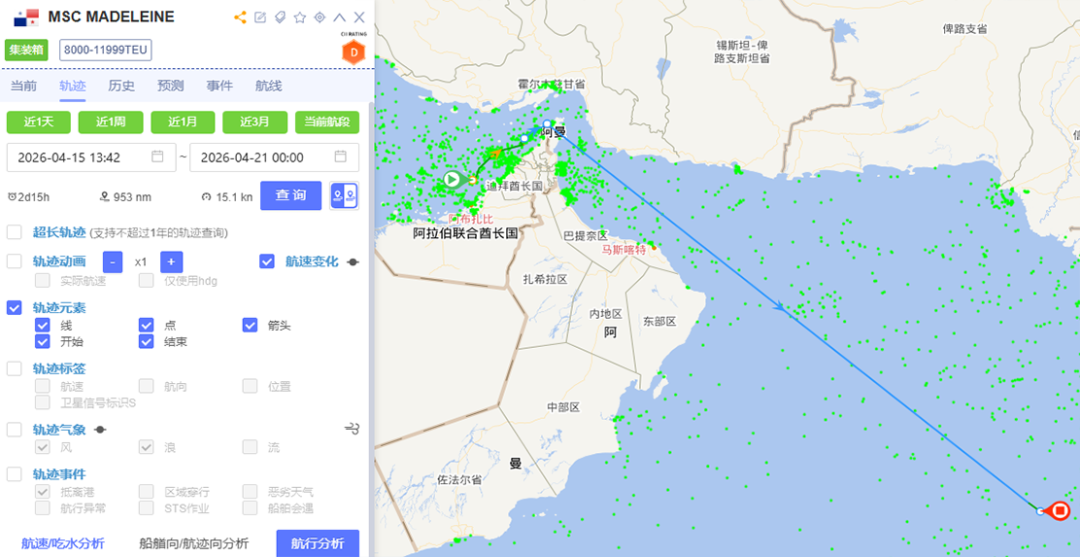Click the 2d15h duration value
Image resolution: width=1080 pixels, height=557 pixels.
tap(34, 198)
